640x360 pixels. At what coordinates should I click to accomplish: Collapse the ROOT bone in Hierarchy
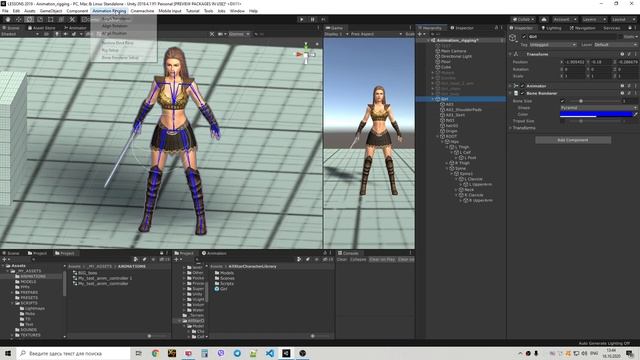[438, 136]
